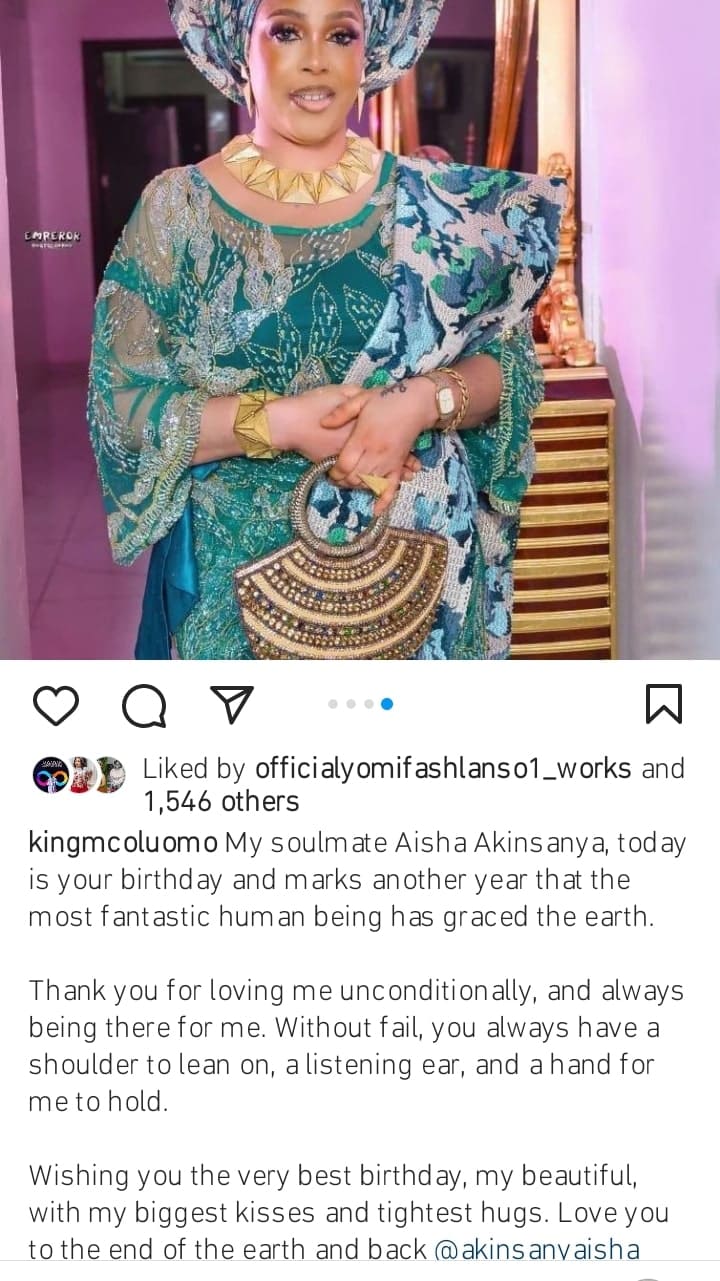The height and width of the screenshot is (1281, 720).
Task: View the 1,546 others who liked
Action: pos(220,801)
